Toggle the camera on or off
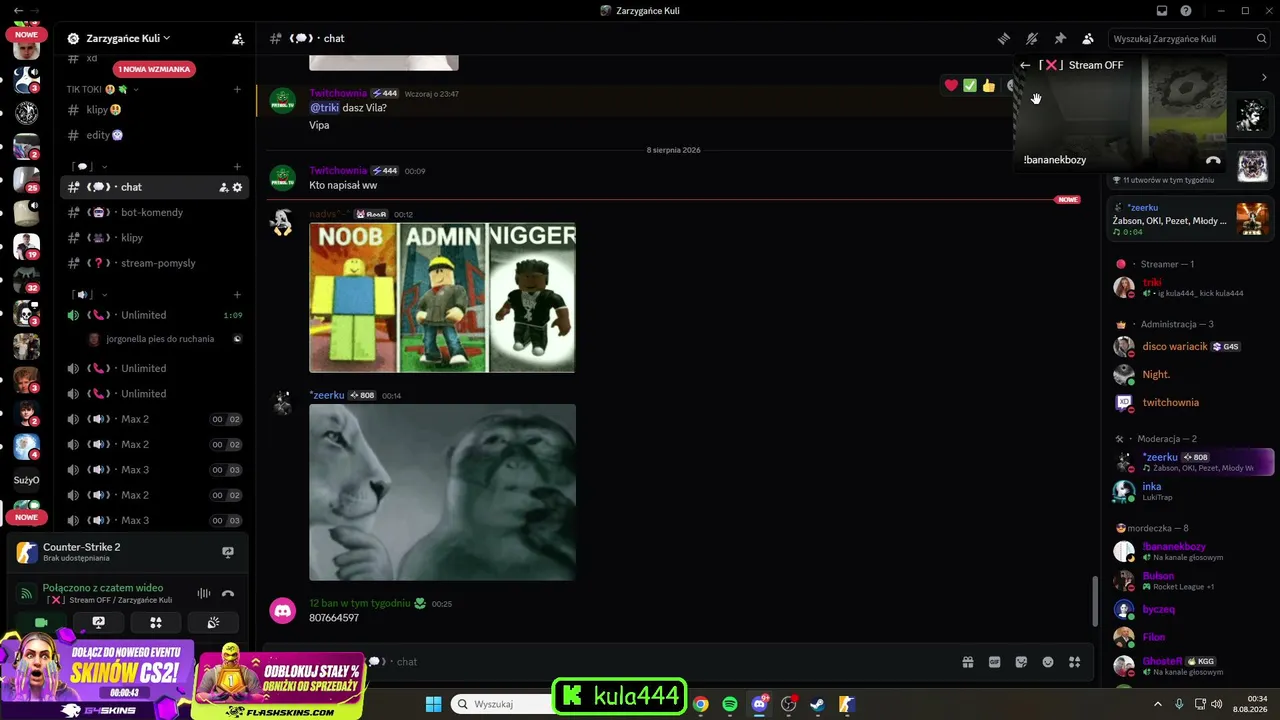 [41, 622]
